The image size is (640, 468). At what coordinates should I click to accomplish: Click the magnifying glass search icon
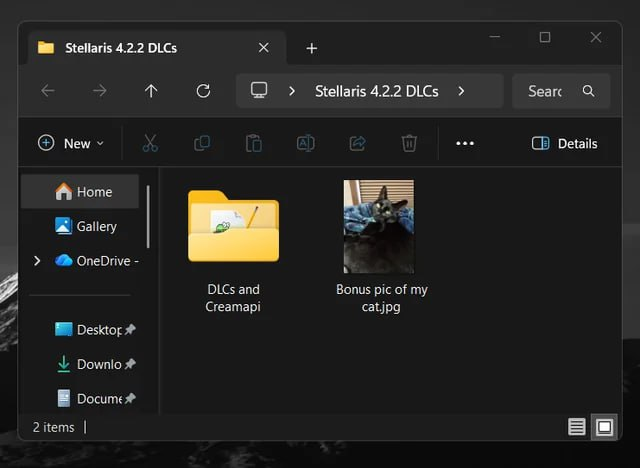tap(588, 91)
